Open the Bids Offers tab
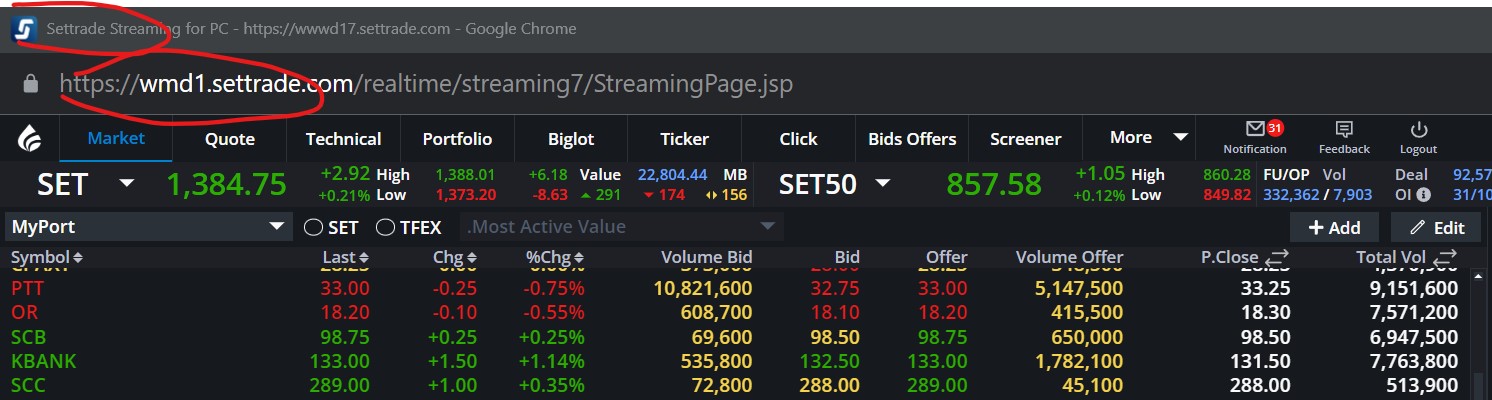 (912, 139)
